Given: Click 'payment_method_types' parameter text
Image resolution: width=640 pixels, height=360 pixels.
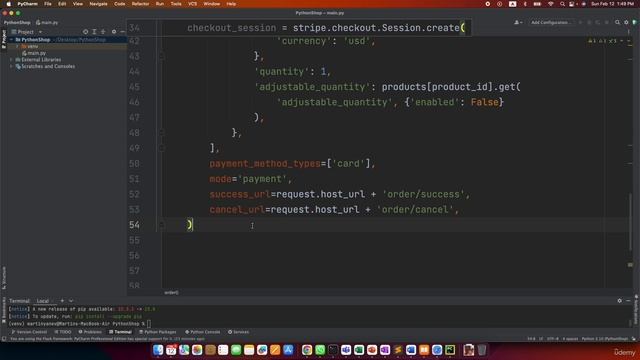Looking at the screenshot, I should tap(265, 164).
